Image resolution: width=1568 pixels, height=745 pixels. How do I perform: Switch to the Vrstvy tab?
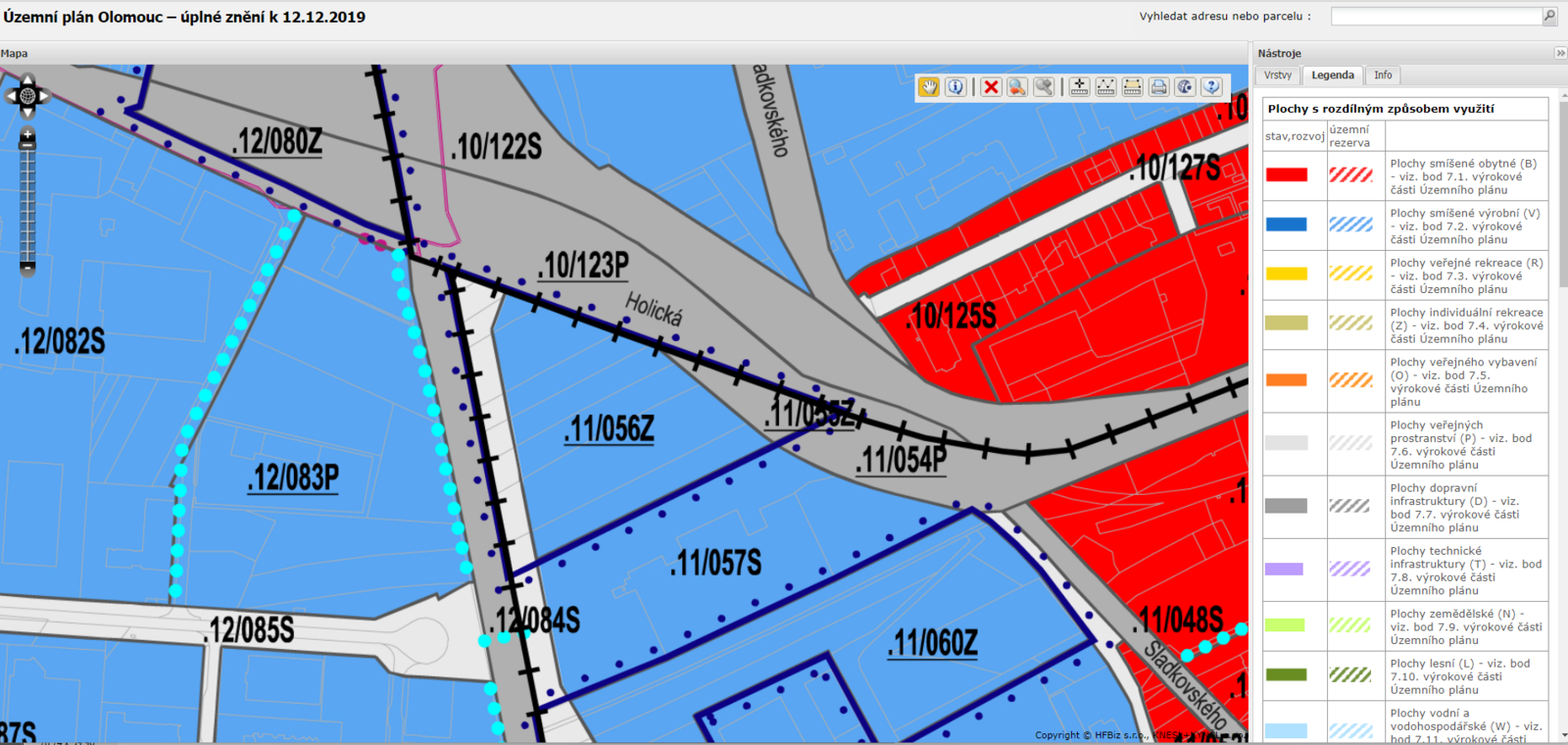[1277, 75]
